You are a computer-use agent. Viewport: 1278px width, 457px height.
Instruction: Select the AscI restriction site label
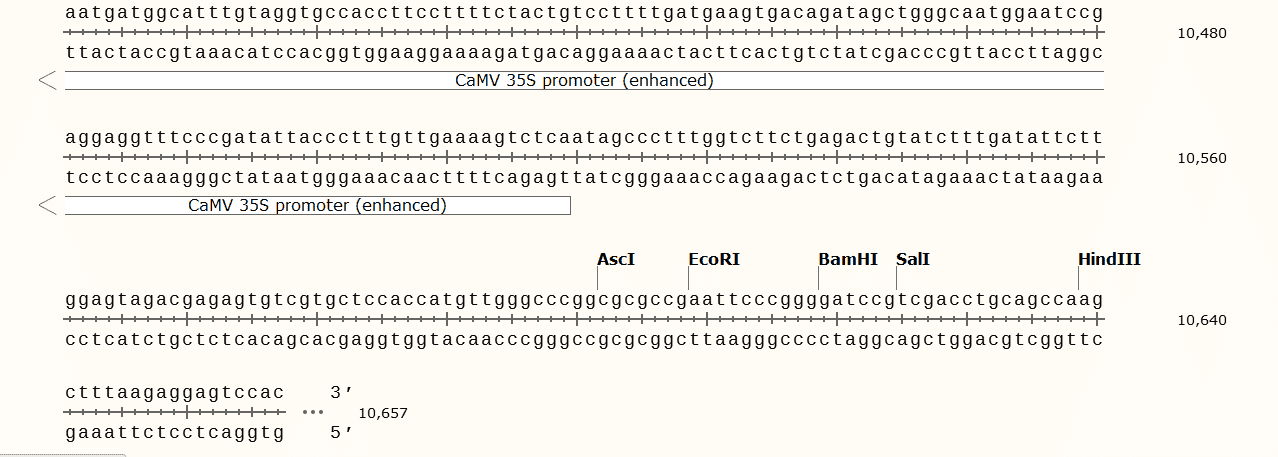[x=616, y=260]
